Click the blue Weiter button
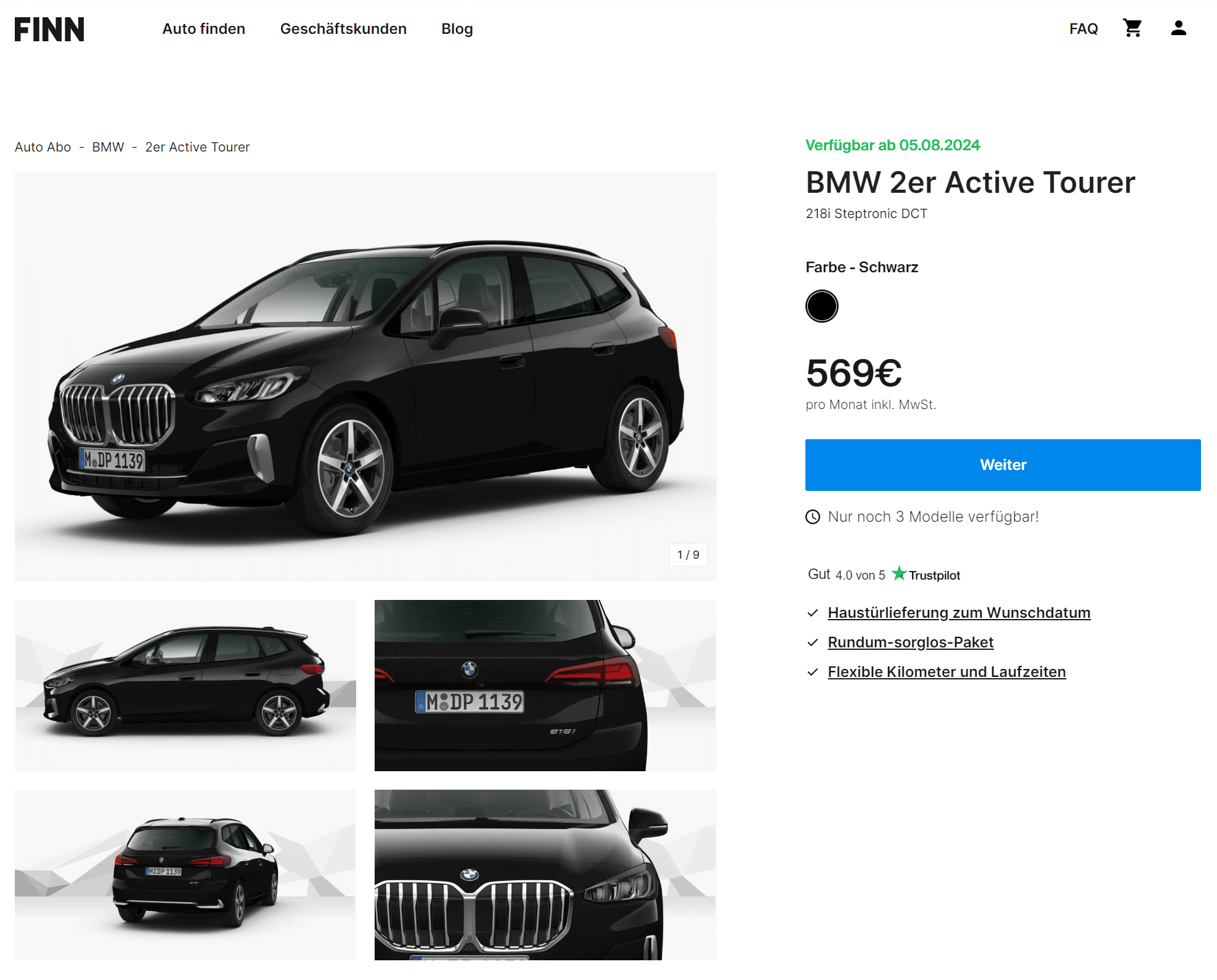1217x980 pixels. 1003,465
